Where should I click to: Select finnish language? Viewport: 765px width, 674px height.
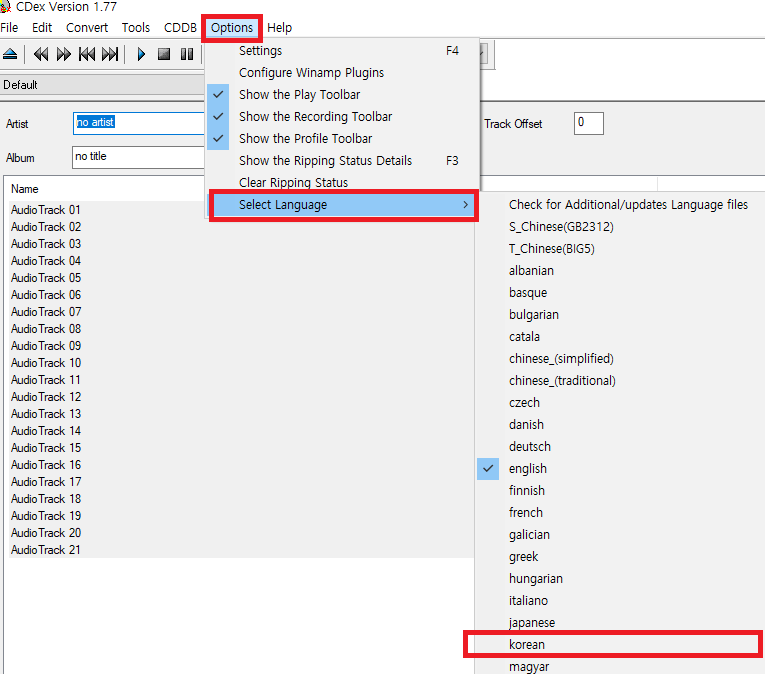click(620, 490)
